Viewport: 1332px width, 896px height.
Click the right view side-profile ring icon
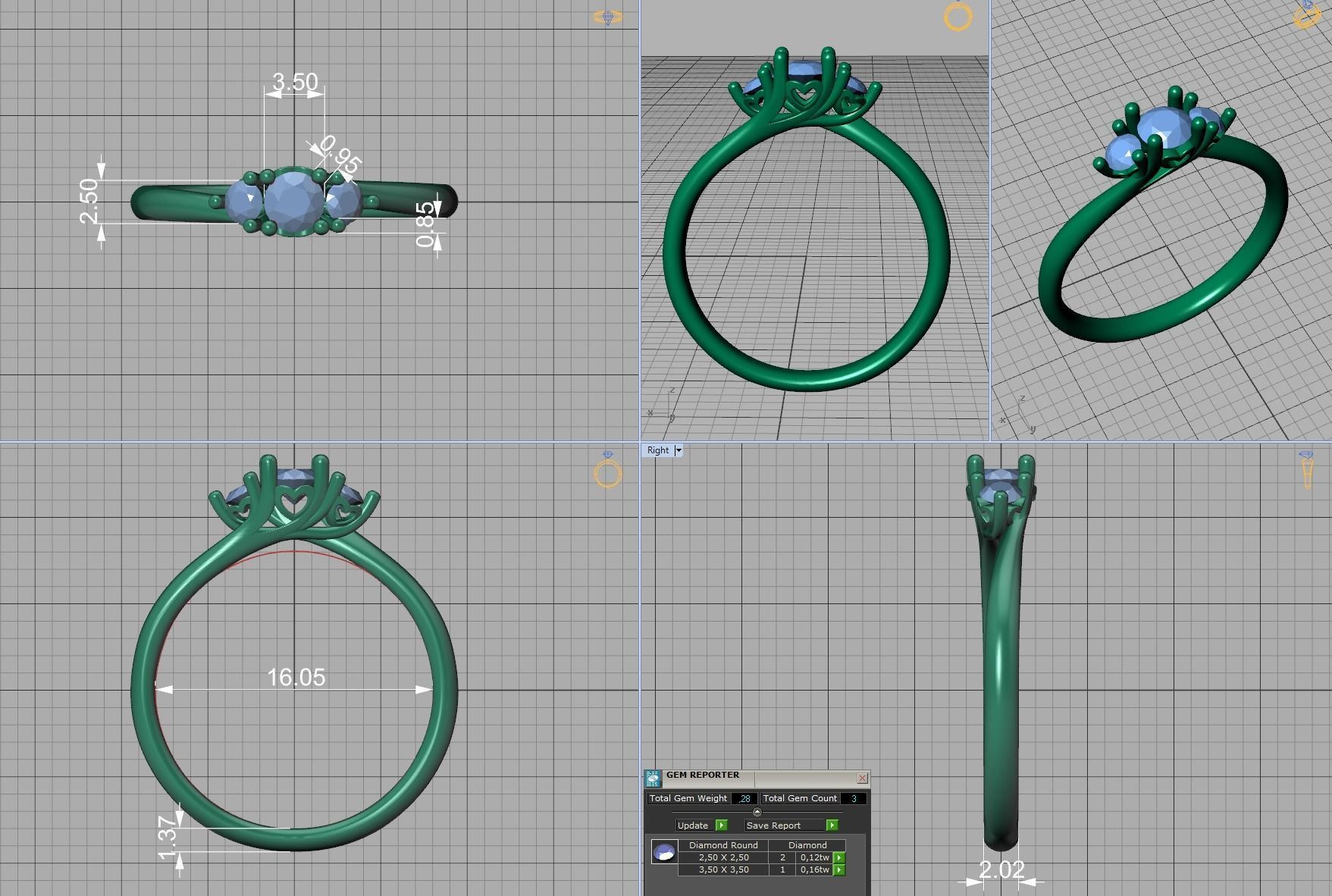[x=1306, y=470]
